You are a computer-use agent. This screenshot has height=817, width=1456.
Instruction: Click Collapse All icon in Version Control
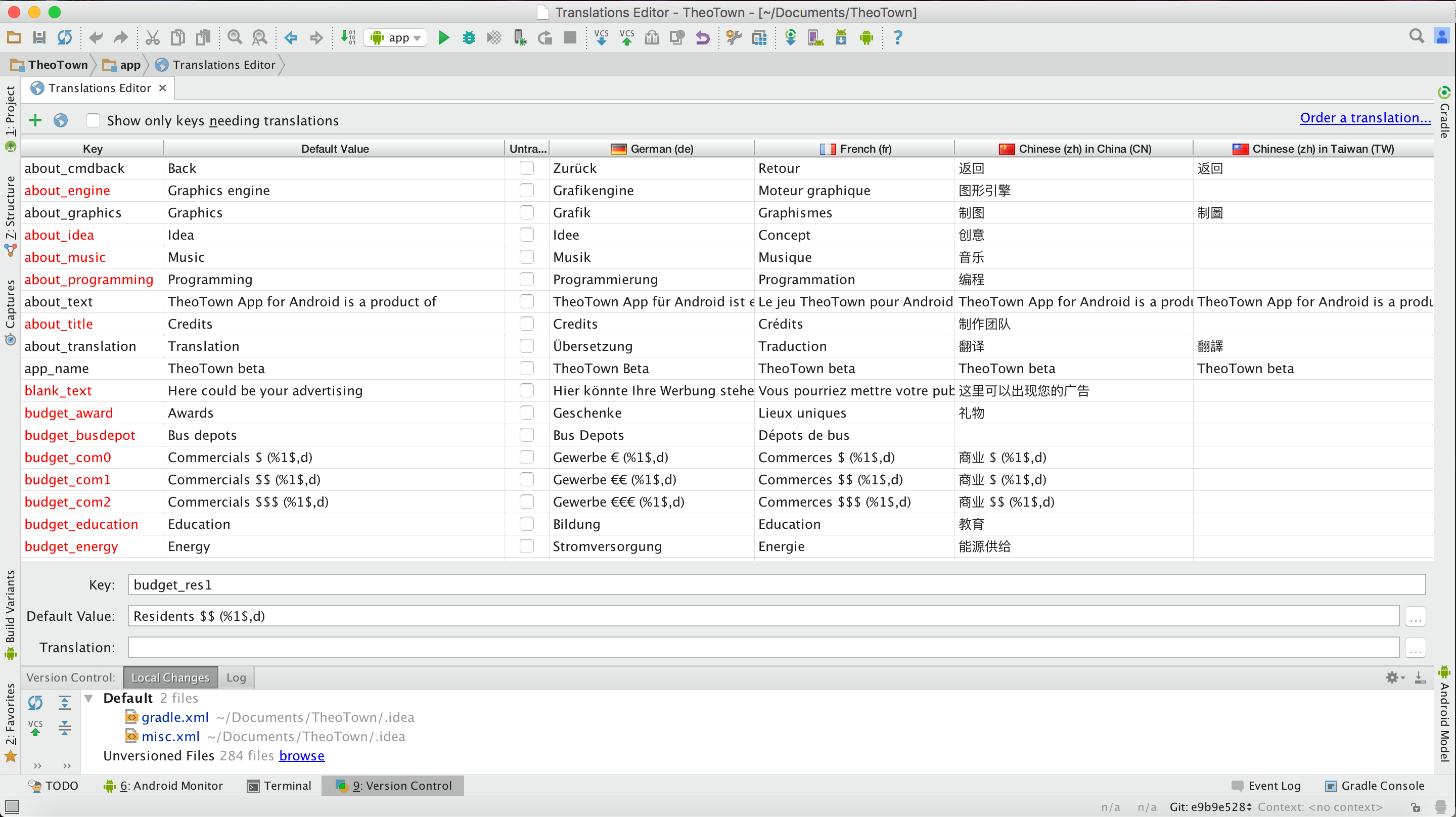pyautogui.click(x=65, y=728)
